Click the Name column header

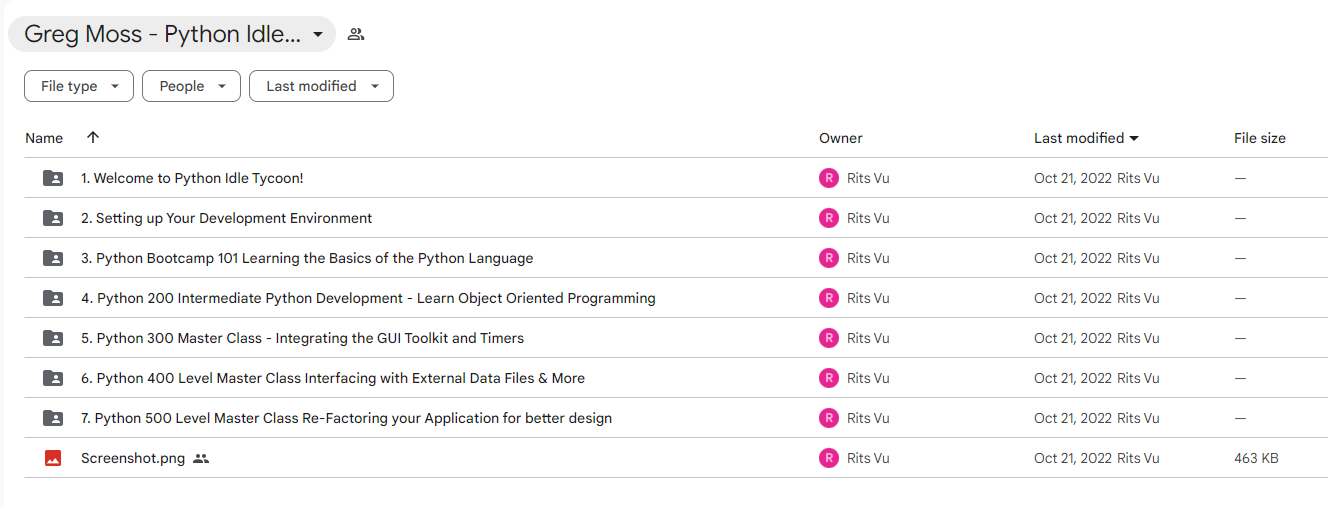point(44,138)
